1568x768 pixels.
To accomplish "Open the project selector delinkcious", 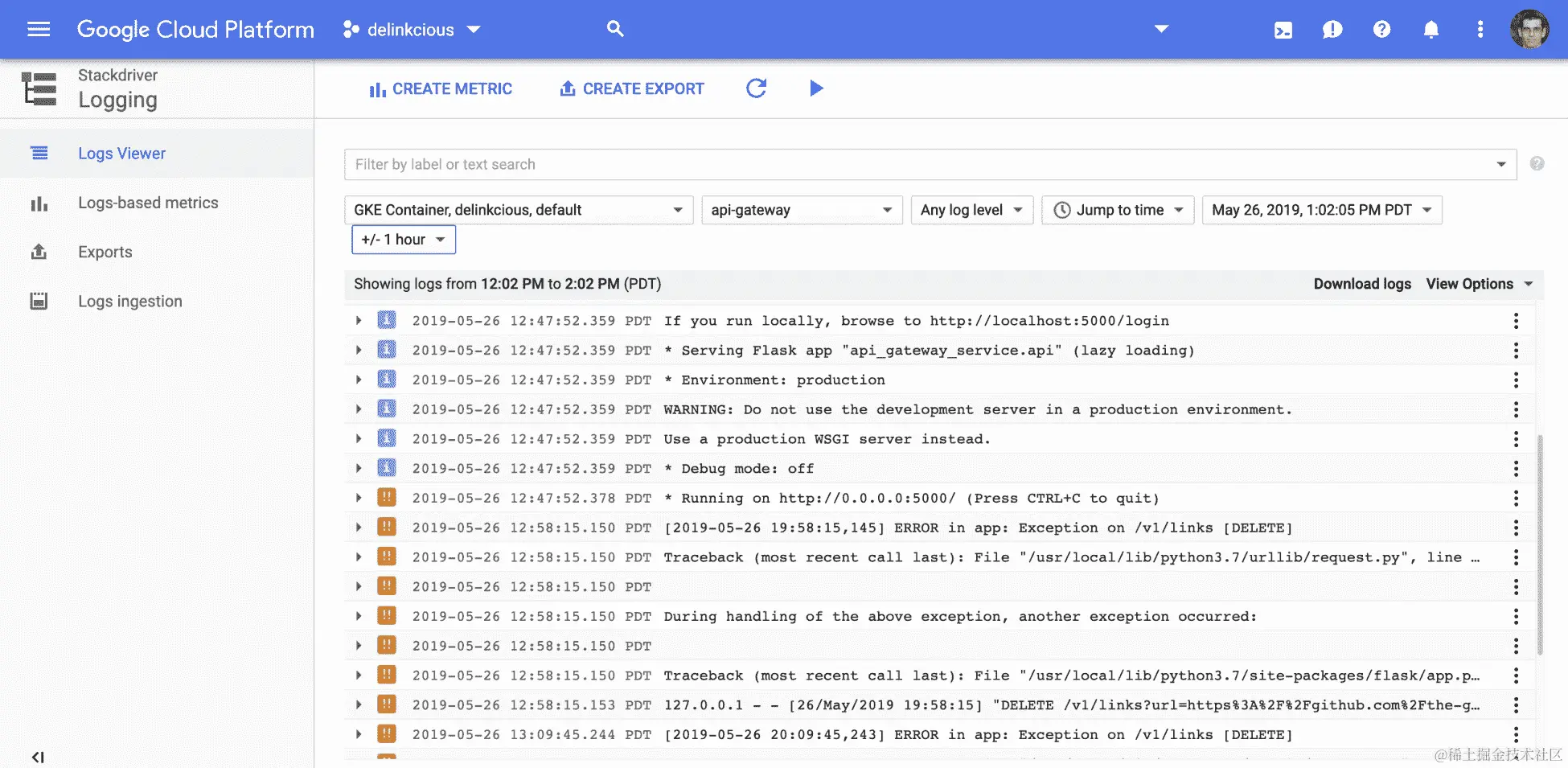I will click(x=412, y=30).
